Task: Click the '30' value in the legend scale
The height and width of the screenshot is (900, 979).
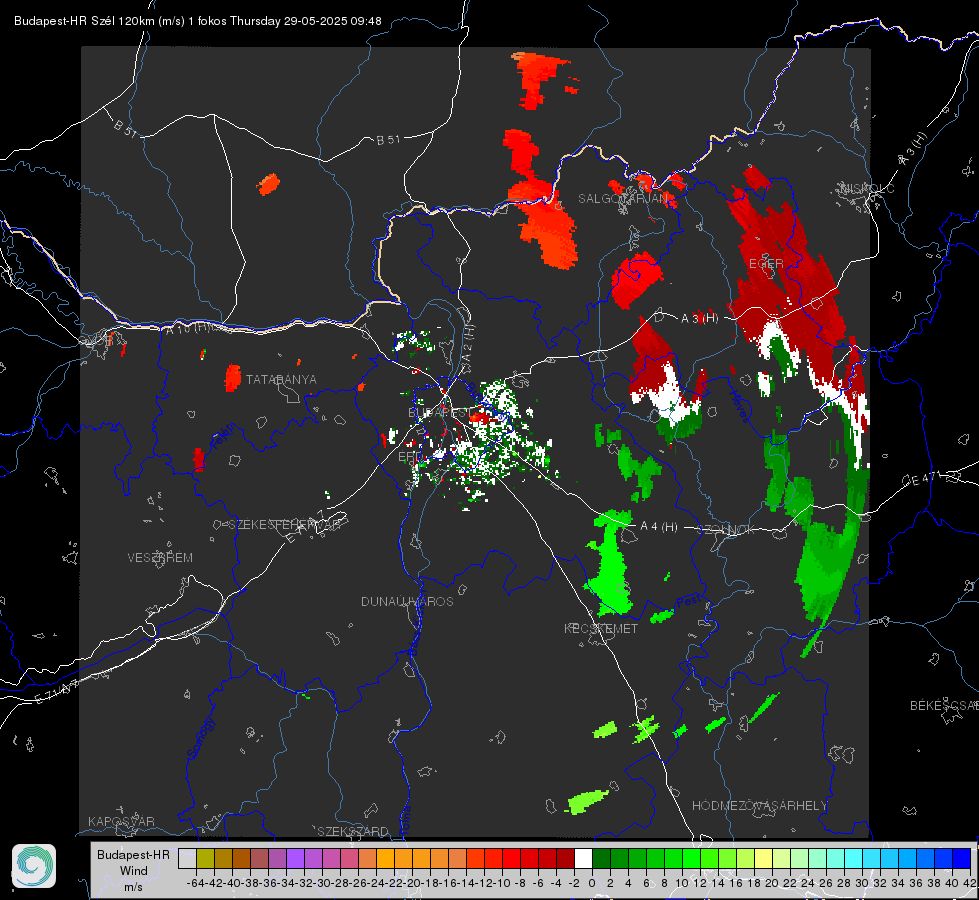Action: [x=862, y=883]
